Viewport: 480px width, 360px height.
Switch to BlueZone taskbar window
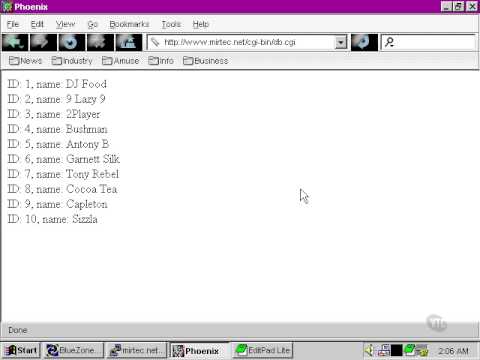[74, 350]
